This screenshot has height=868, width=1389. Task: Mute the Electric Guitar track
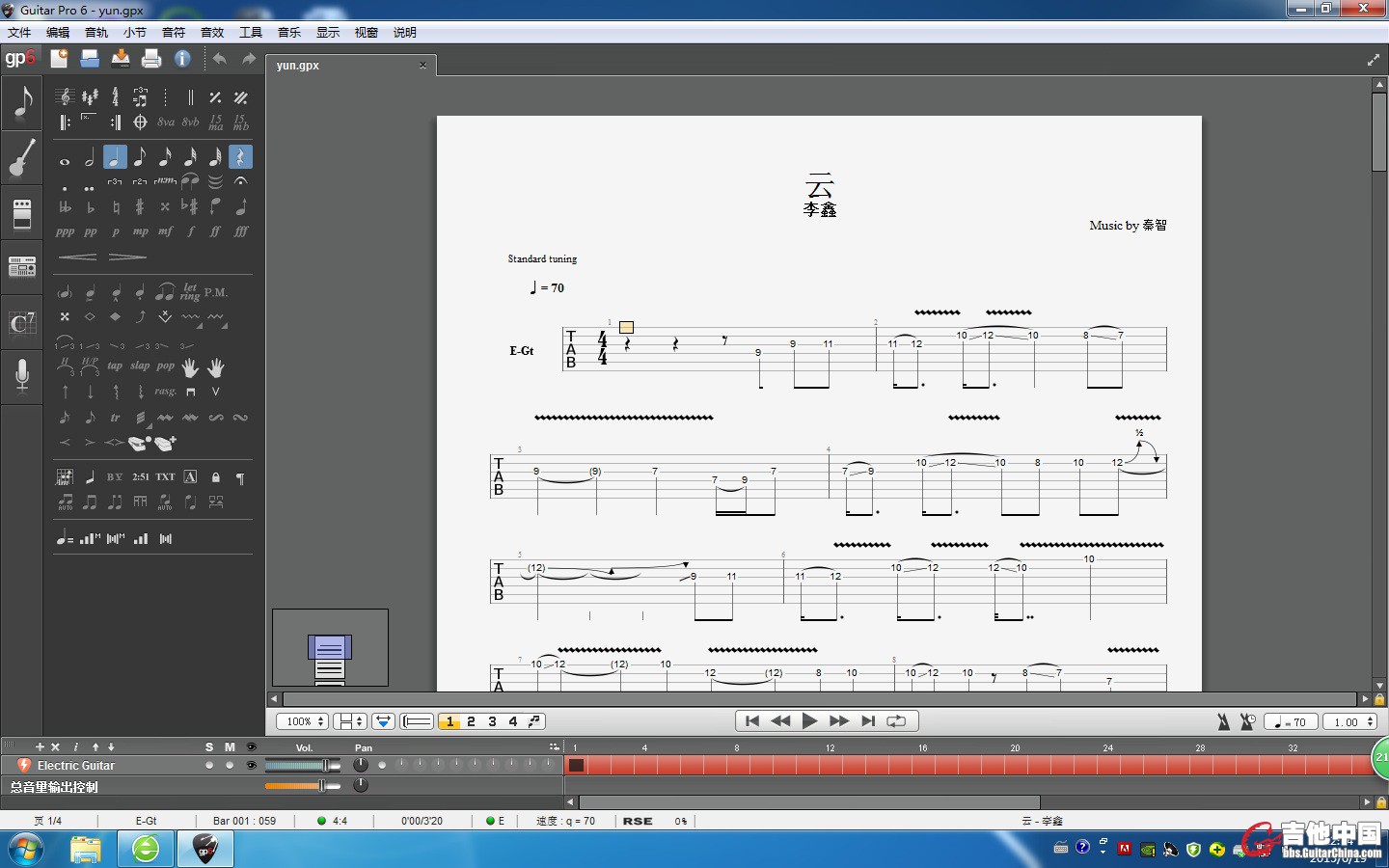tap(230, 766)
